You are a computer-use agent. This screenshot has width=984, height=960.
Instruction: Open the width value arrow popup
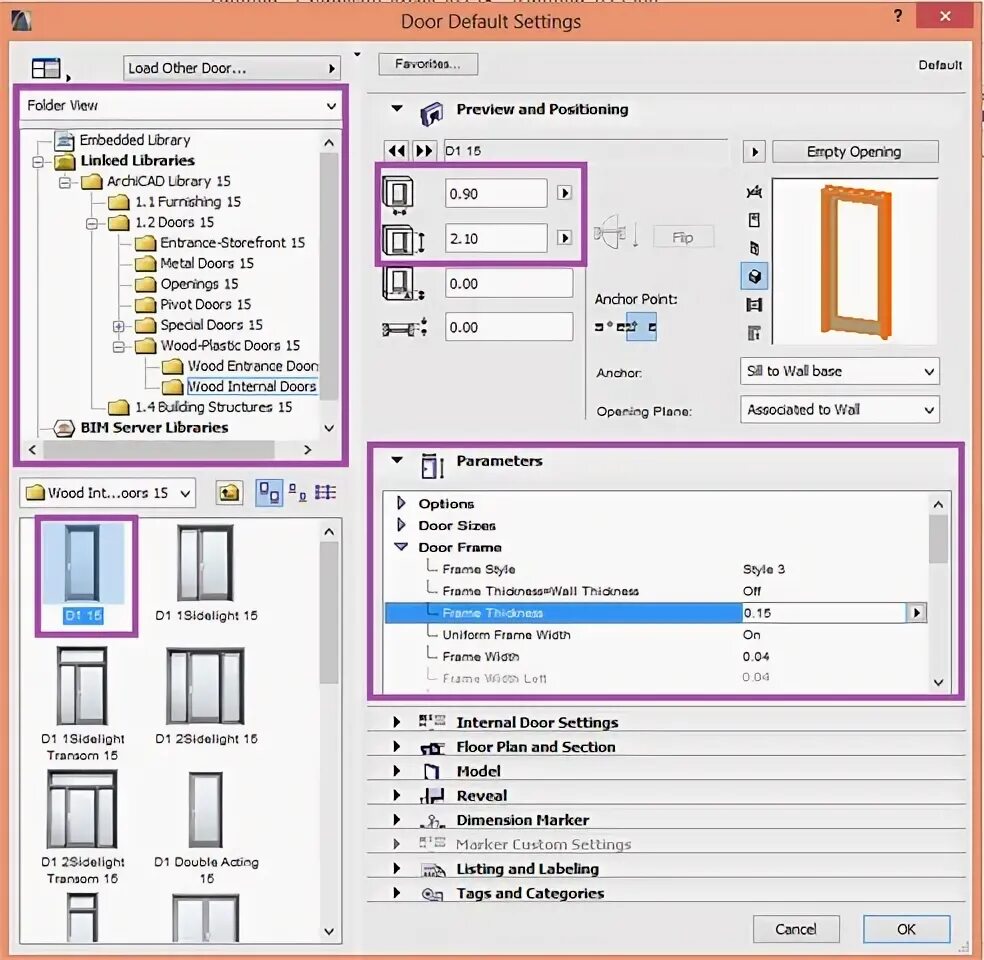(x=564, y=193)
